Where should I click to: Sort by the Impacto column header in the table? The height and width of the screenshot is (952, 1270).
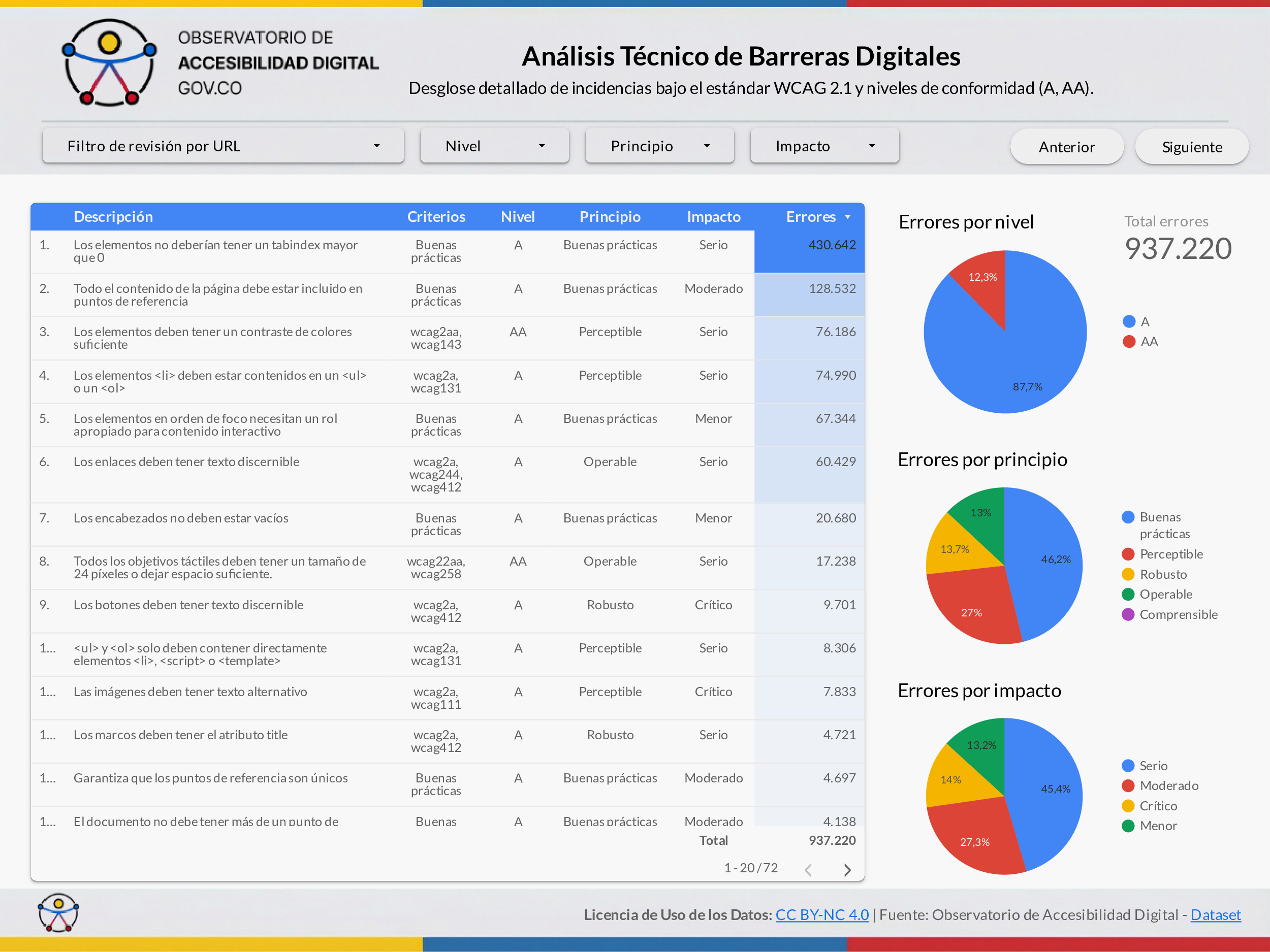pyautogui.click(x=714, y=216)
